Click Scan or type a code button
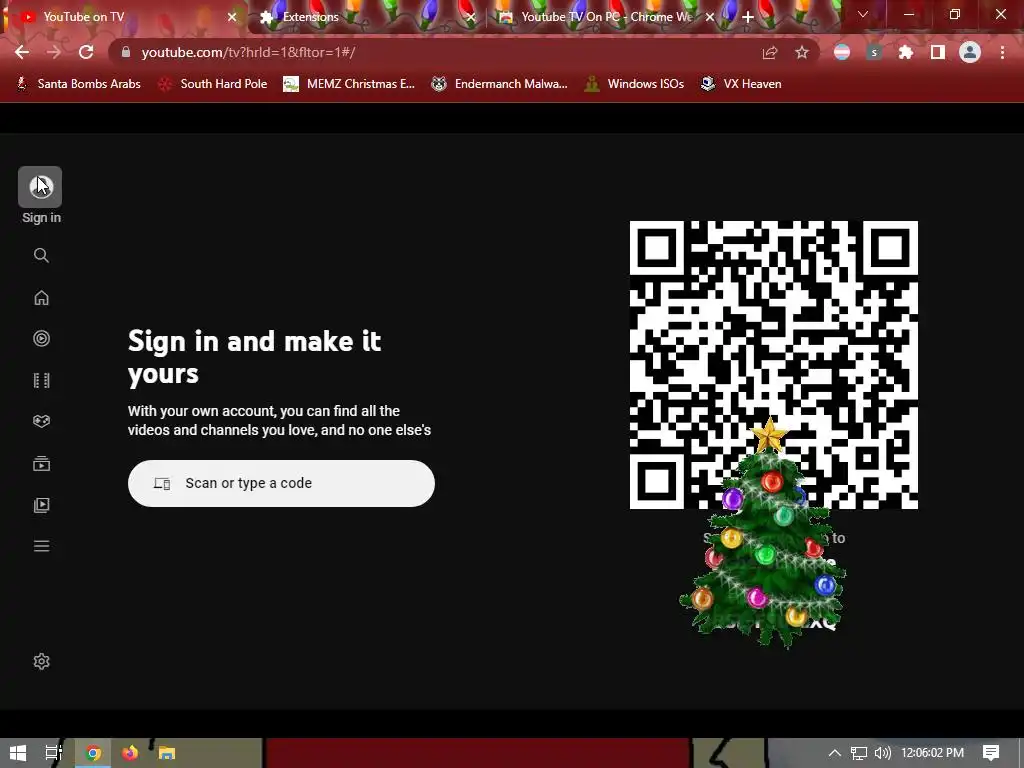Viewport: 1024px width, 768px height. (281, 483)
